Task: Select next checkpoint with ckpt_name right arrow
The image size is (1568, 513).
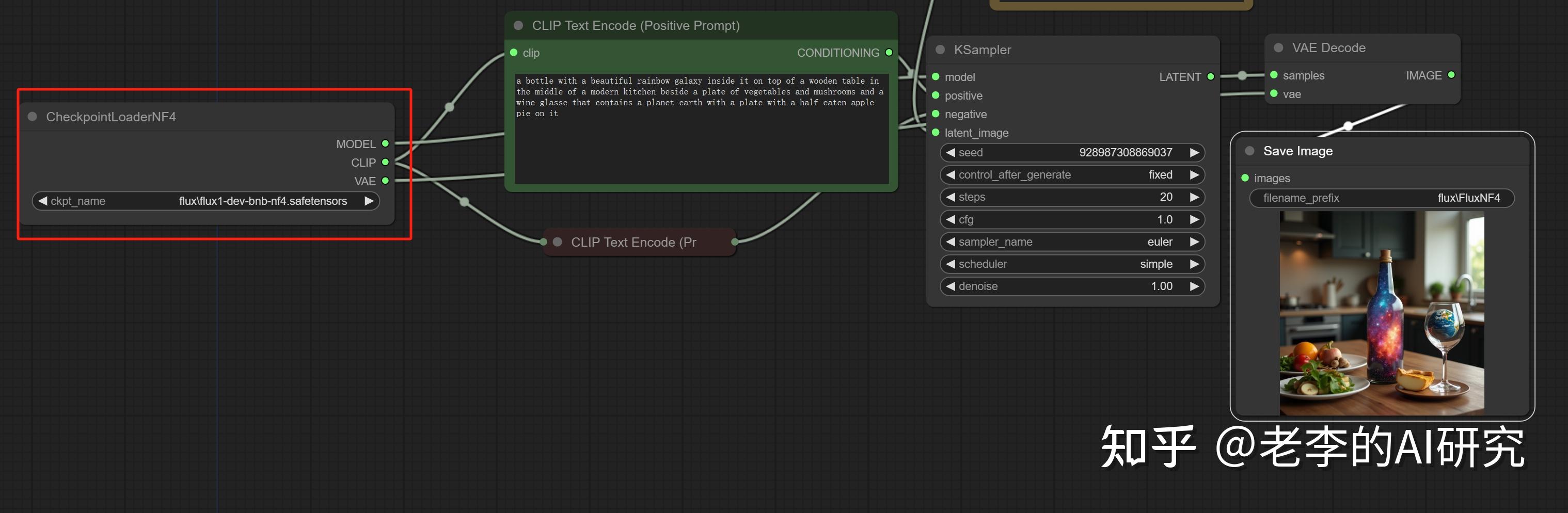Action: pyautogui.click(x=369, y=201)
